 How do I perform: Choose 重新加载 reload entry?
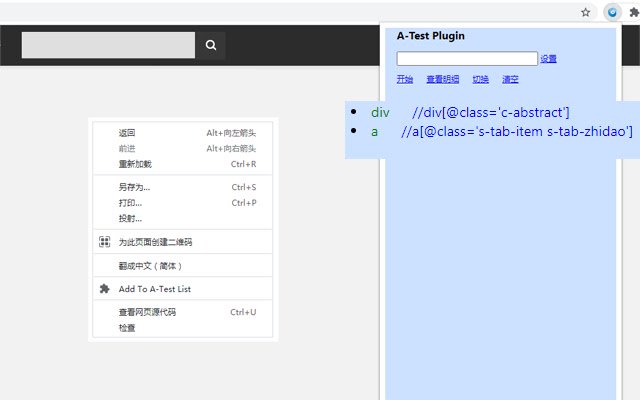point(182,164)
